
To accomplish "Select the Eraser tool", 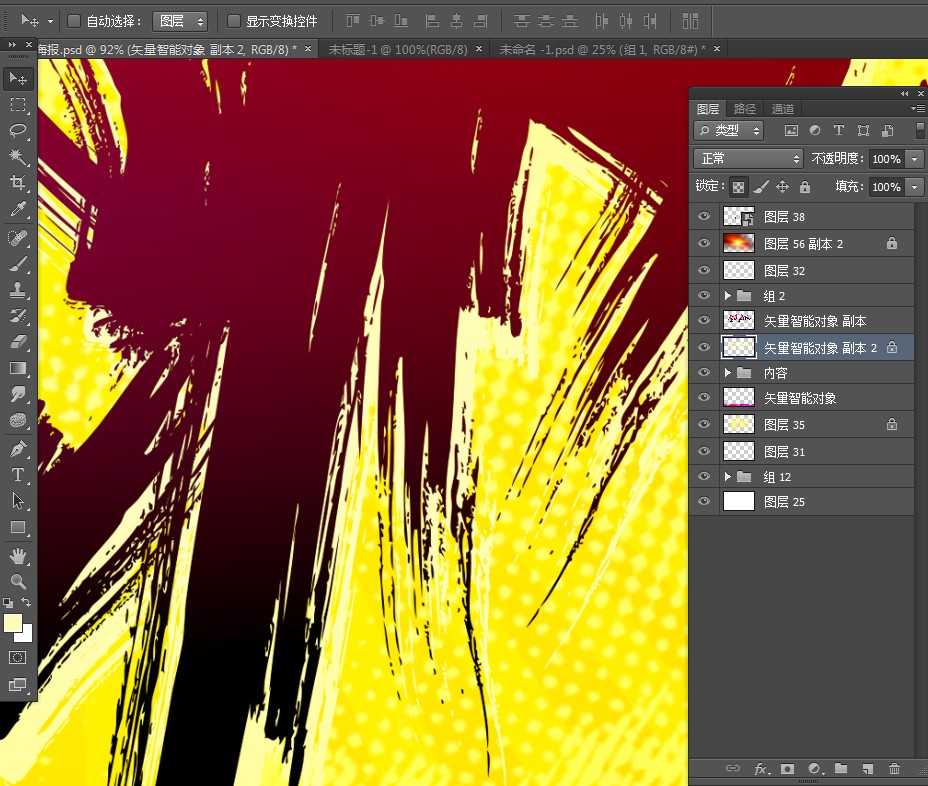I will [x=18, y=342].
